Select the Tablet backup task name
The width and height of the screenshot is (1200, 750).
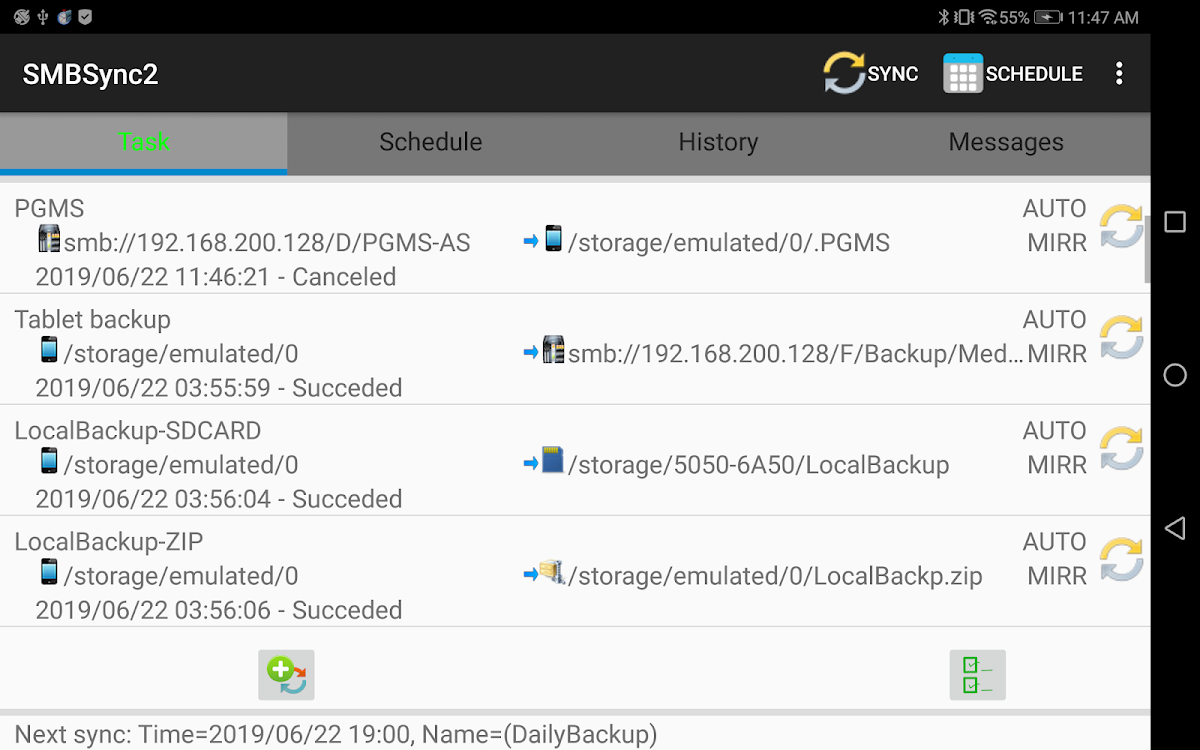92,319
